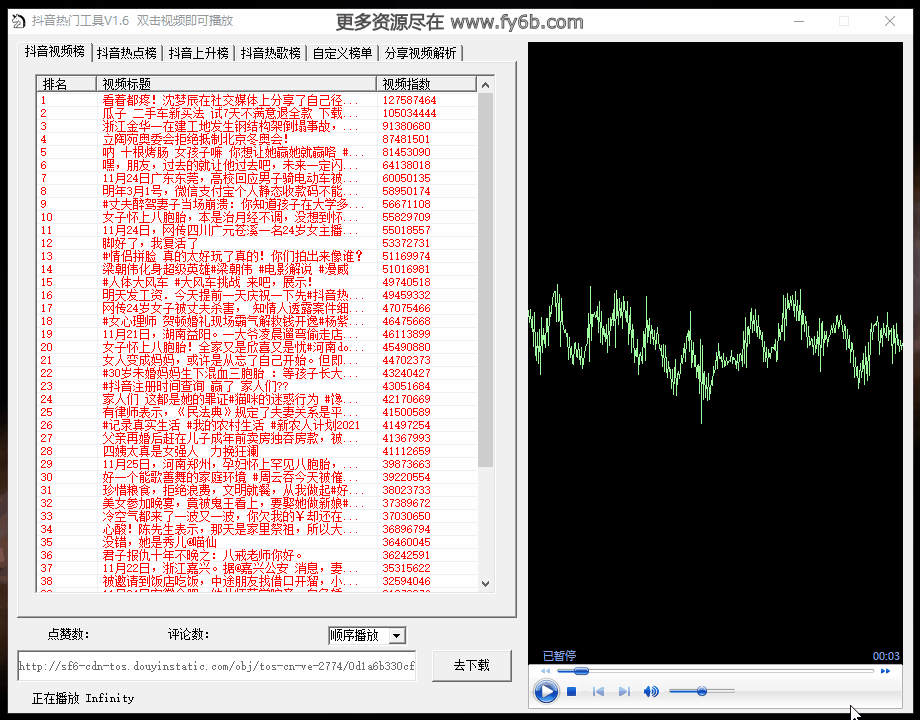Select rank 23 row #抖音注册时间查询
Viewport: 920px width, 720px height.
[x=257, y=386]
